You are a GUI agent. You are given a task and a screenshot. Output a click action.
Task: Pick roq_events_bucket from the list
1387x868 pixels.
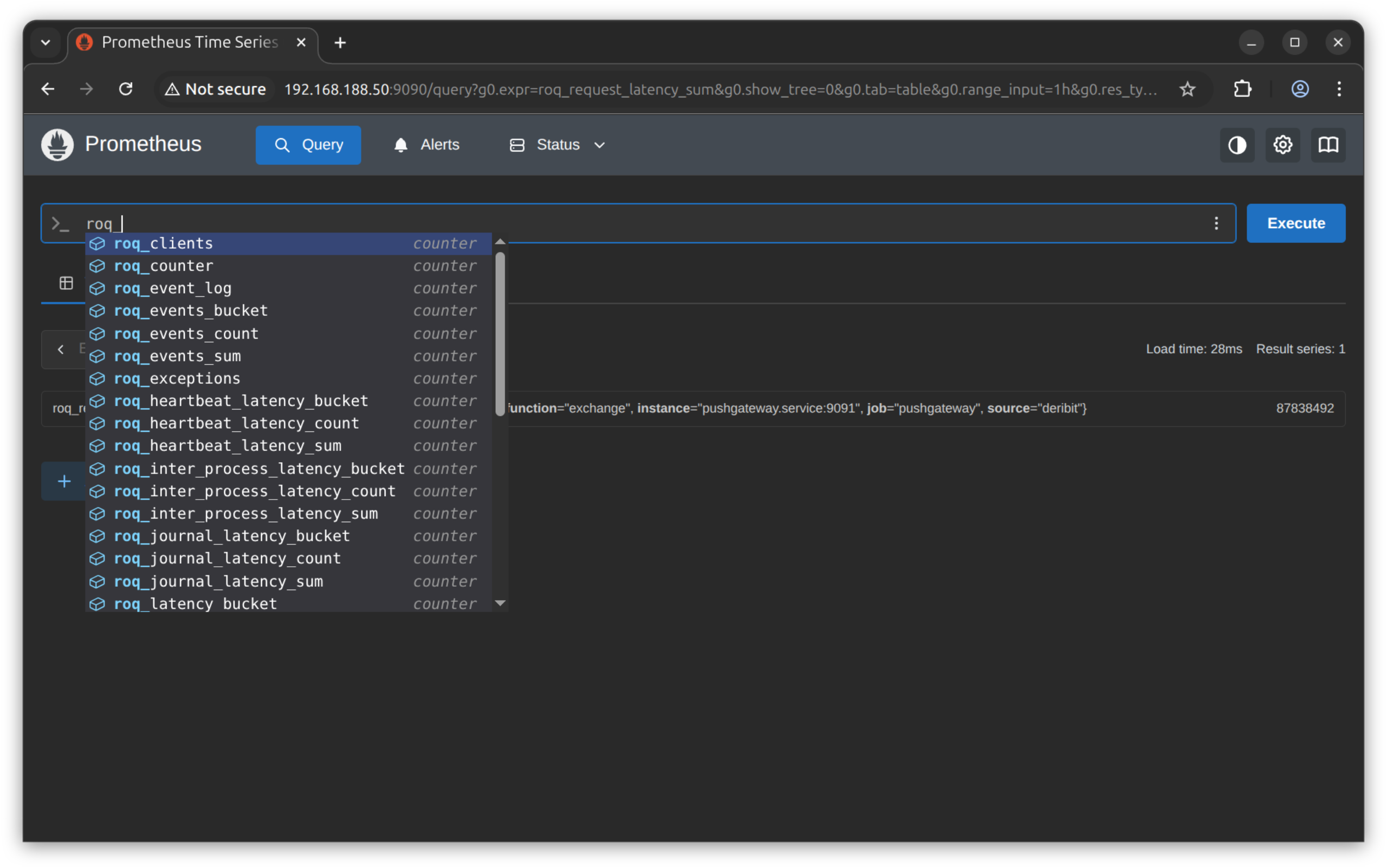288,310
